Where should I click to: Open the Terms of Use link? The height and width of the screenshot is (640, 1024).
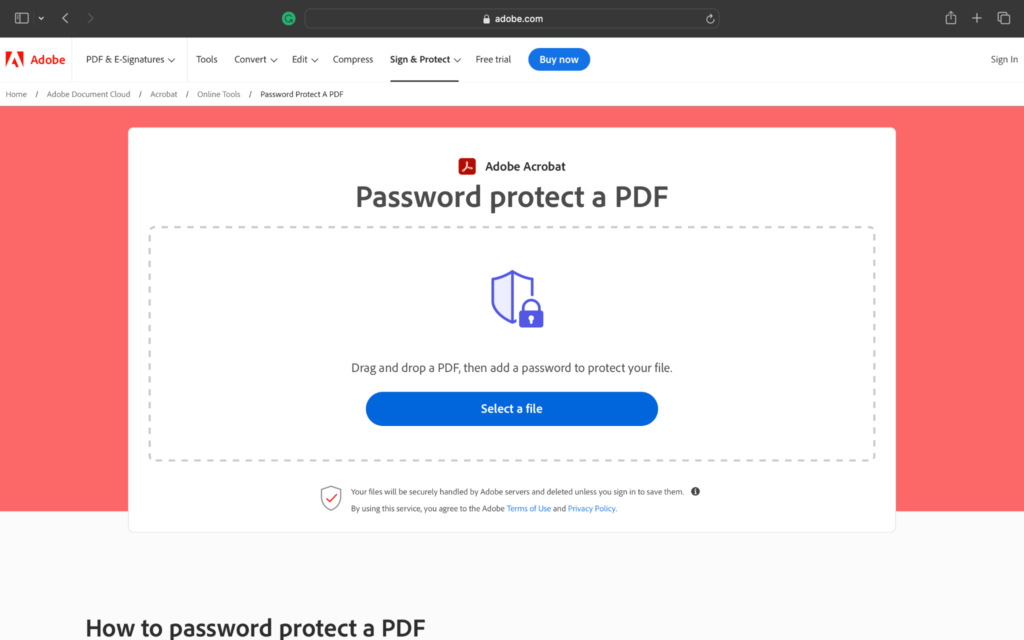pos(529,508)
